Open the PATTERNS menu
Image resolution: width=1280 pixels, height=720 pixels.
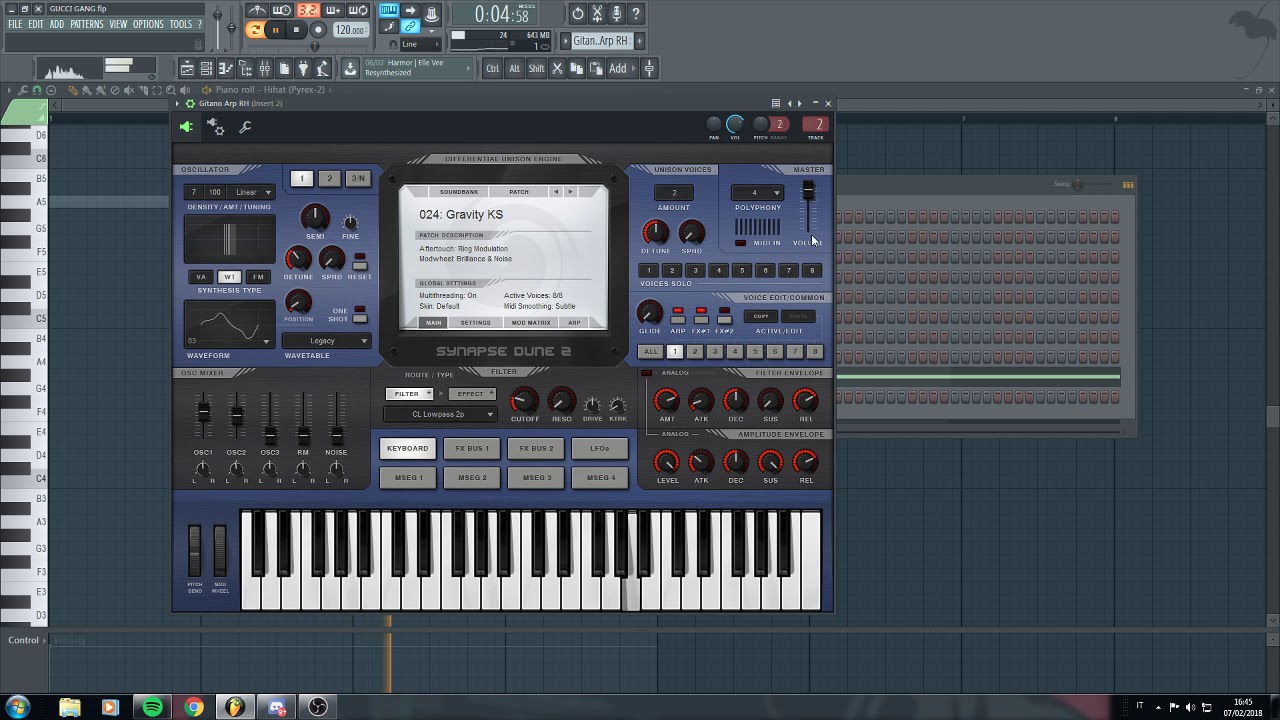86,24
